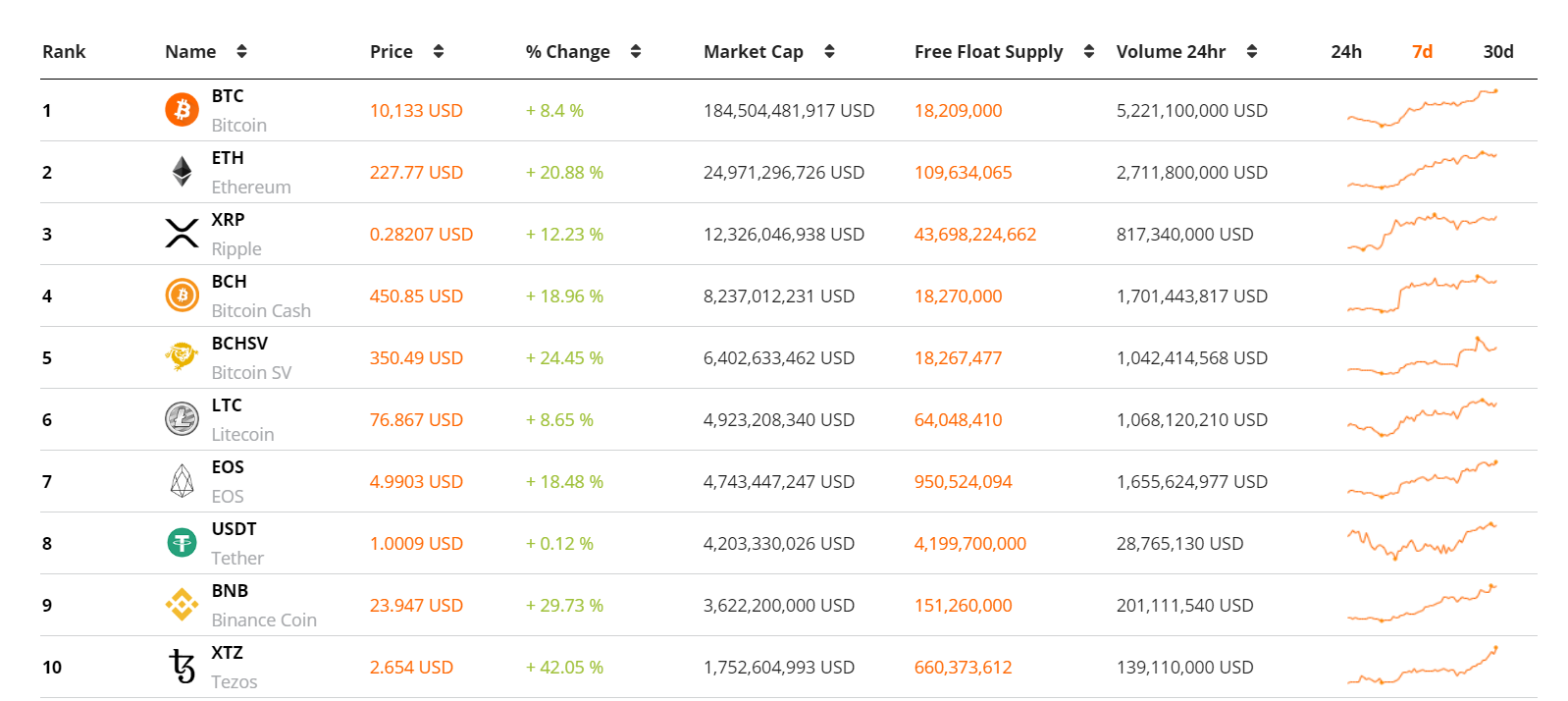Click the Bitcoin 7d sparkline chart
Screen dimensions: 1568x701
[x=1422, y=110]
